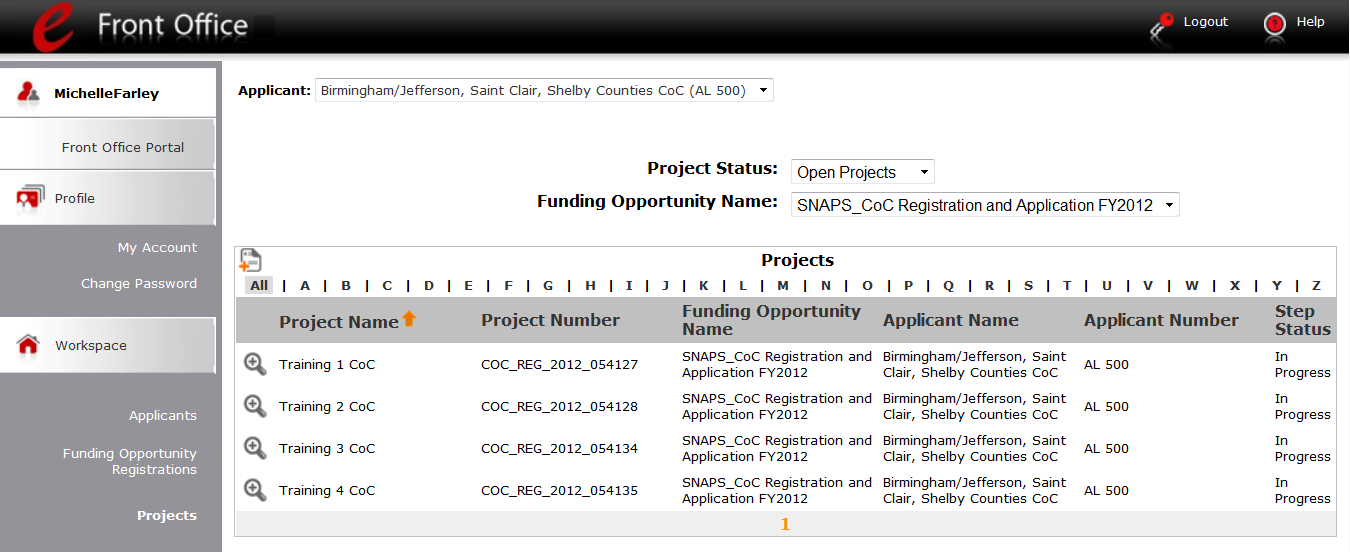The image size is (1350, 552).
Task: Click the Profile section icon
Action: point(30,198)
